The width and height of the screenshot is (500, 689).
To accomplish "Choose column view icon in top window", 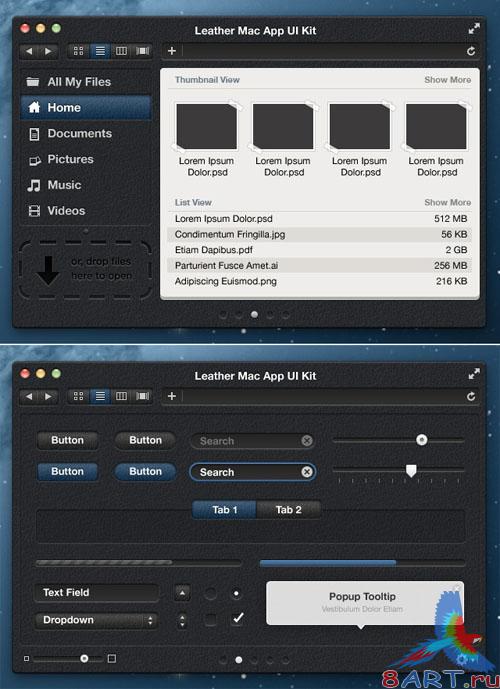I will coord(121,51).
